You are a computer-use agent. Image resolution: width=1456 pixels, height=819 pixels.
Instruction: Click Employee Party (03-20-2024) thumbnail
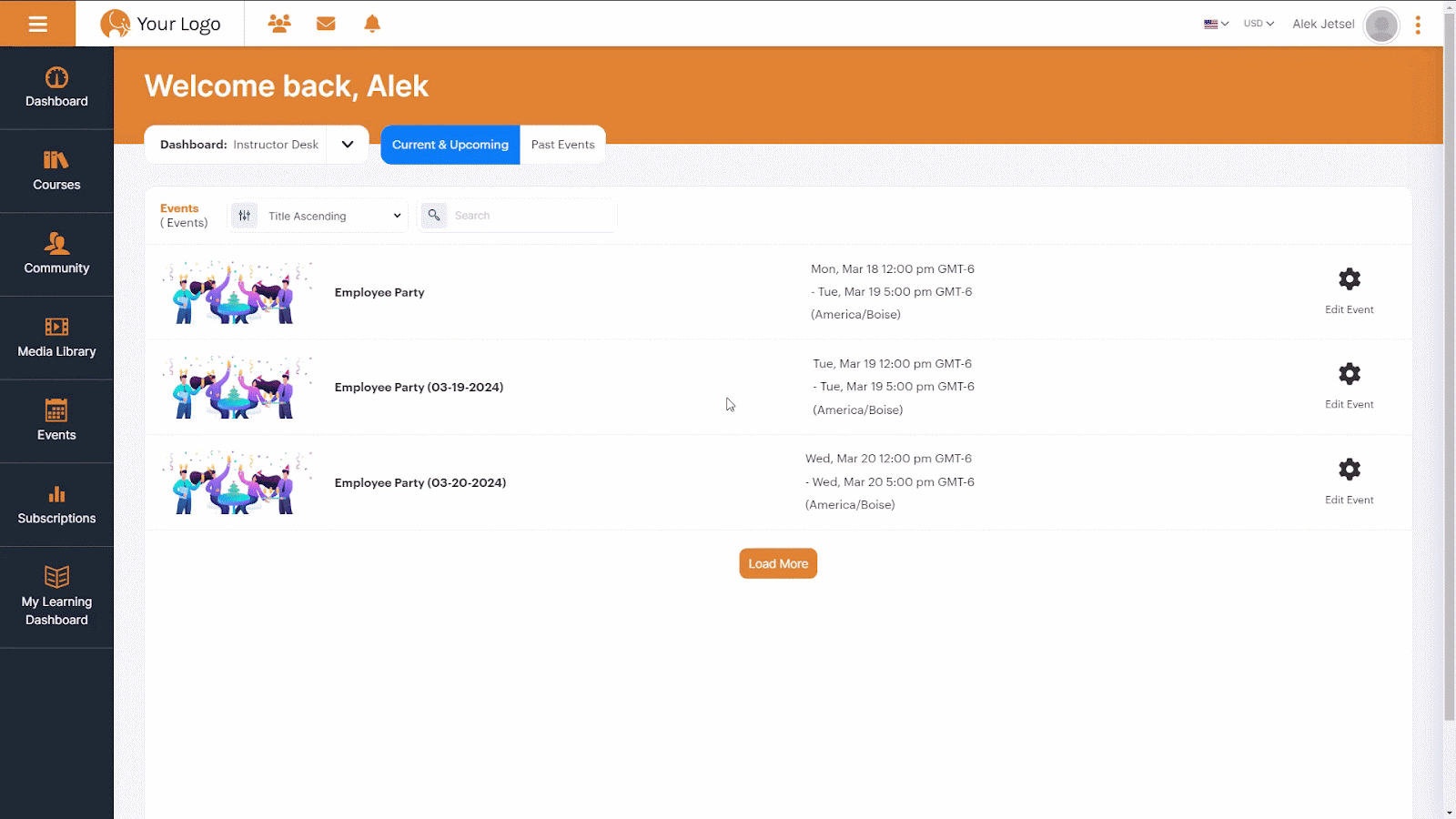coord(238,482)
